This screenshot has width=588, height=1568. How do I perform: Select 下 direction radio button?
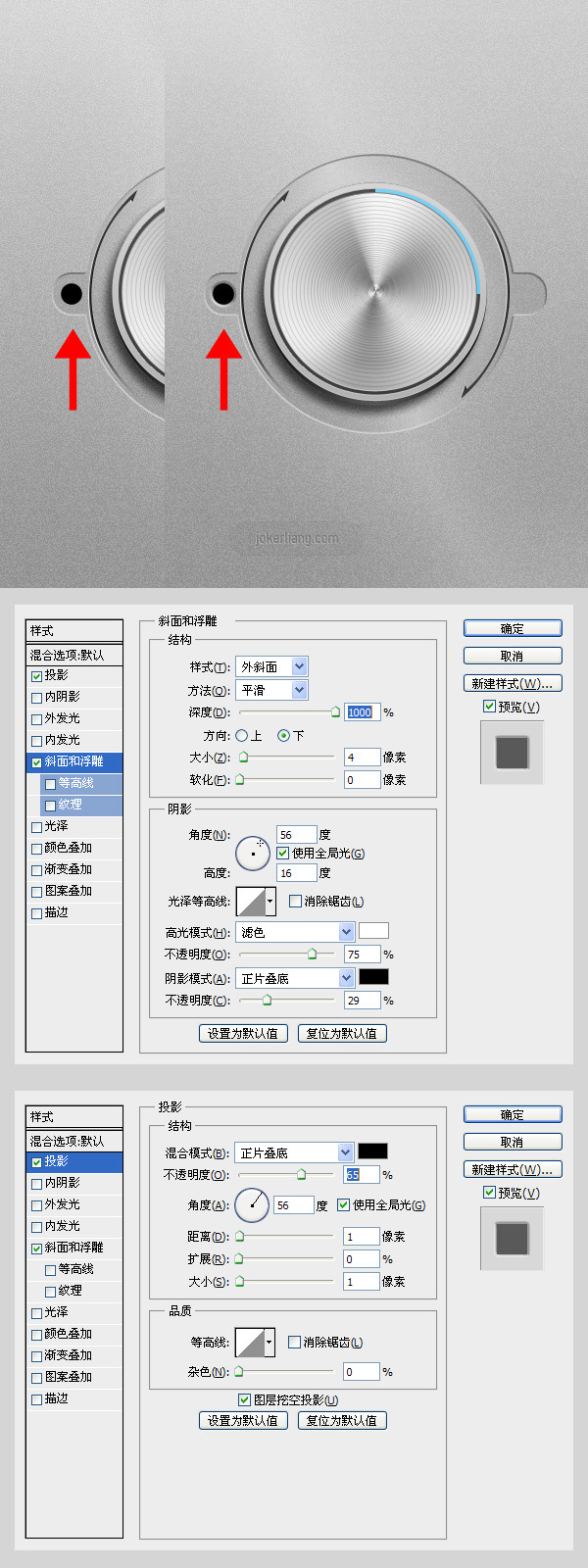tap(283, 735)
